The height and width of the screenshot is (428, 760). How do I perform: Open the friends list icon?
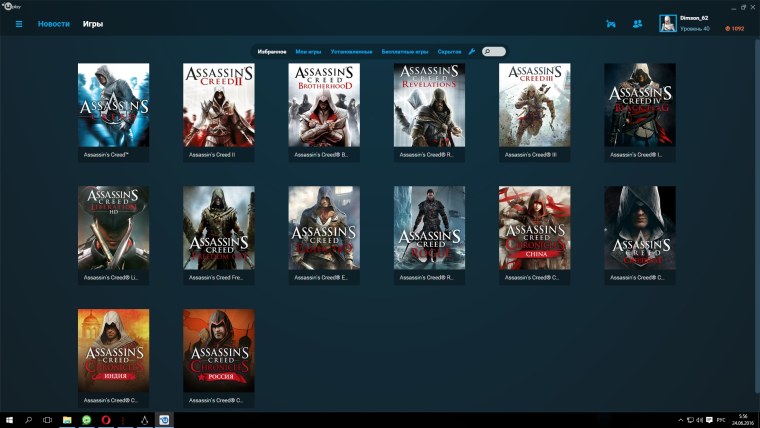pyautogui.click(x=638, y=24)
